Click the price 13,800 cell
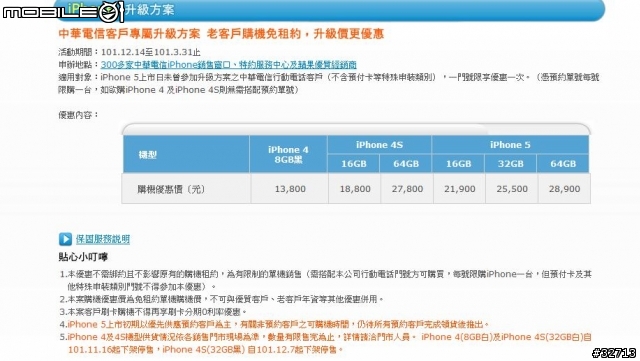The image size is (640, 361). [x=290, y=189]
